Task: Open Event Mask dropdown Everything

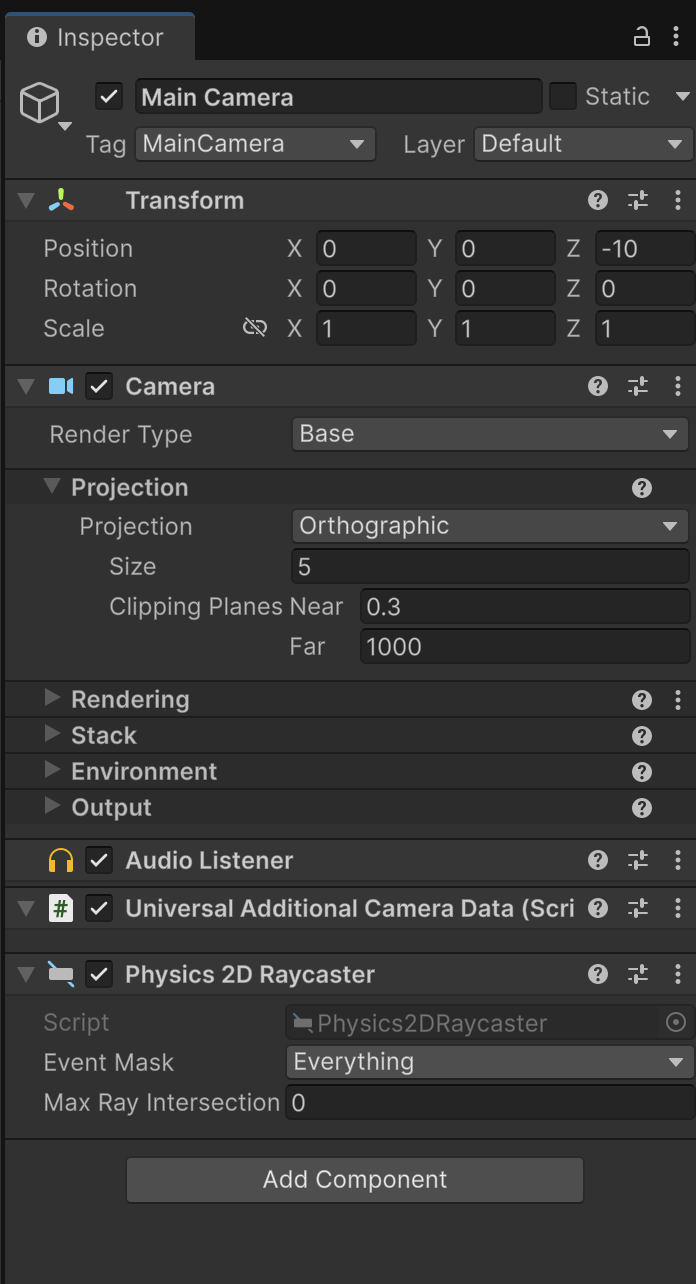Action: click(x=490, y=1062)
